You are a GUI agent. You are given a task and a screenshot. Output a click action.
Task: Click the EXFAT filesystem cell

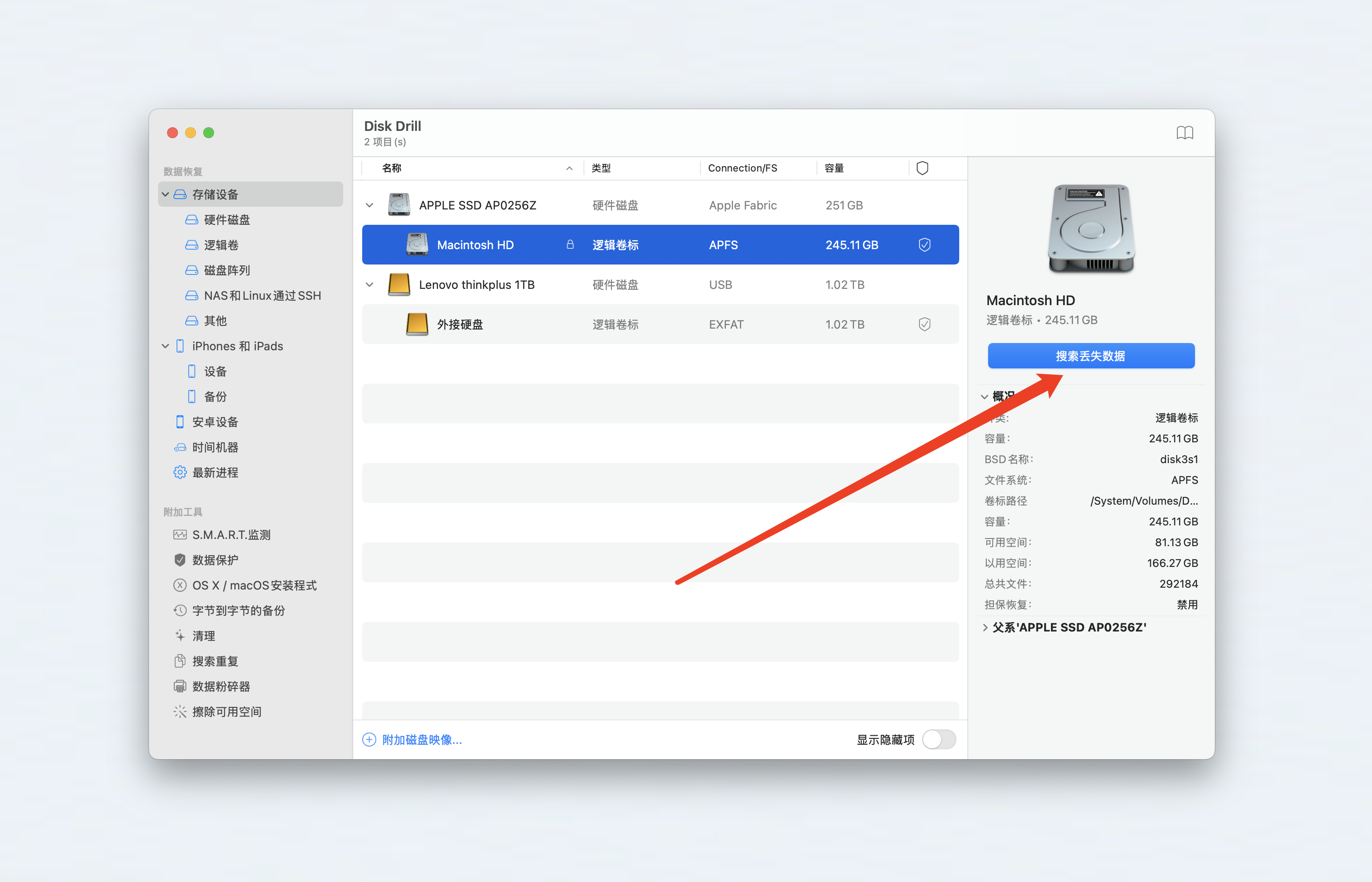click(726, 324)
